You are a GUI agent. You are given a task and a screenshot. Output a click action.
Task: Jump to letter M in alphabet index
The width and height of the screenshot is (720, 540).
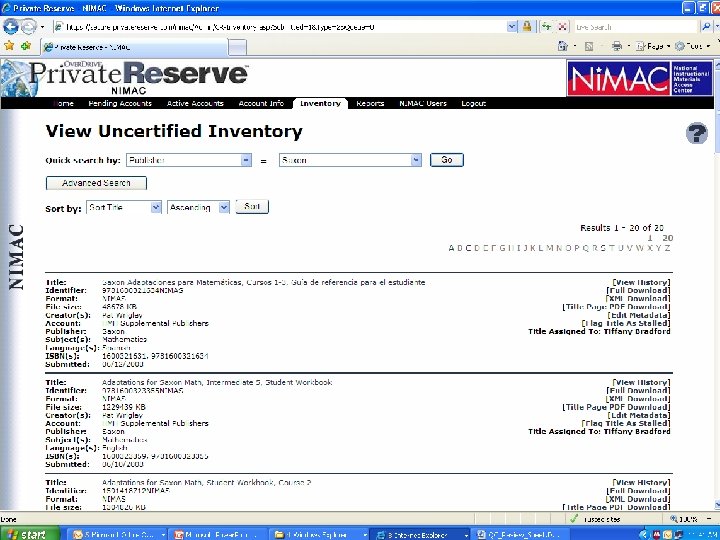pyautogui.click(x=550, y=248)
